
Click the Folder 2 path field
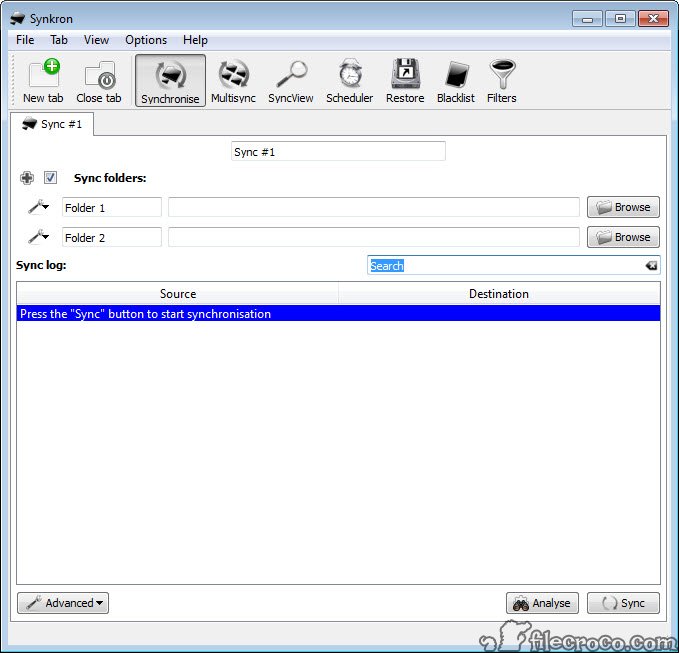coord(374,237)
